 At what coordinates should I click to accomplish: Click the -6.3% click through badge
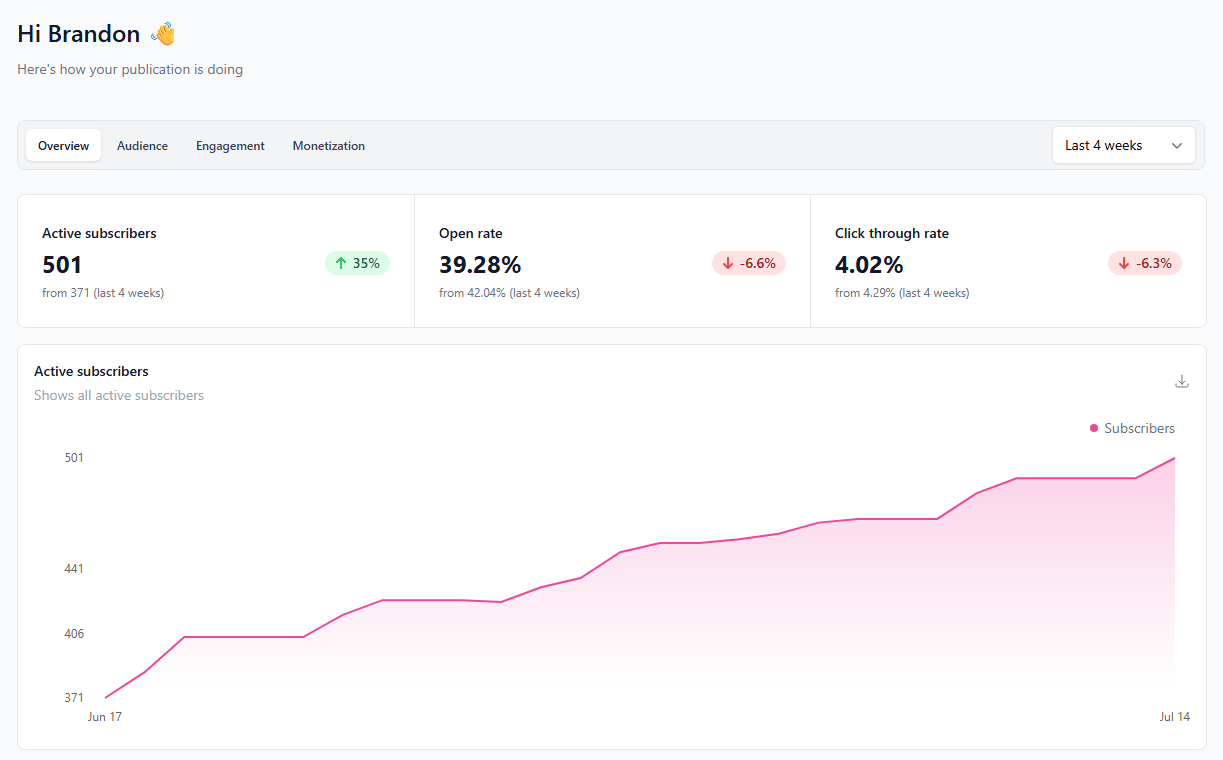click(1145, 263)
